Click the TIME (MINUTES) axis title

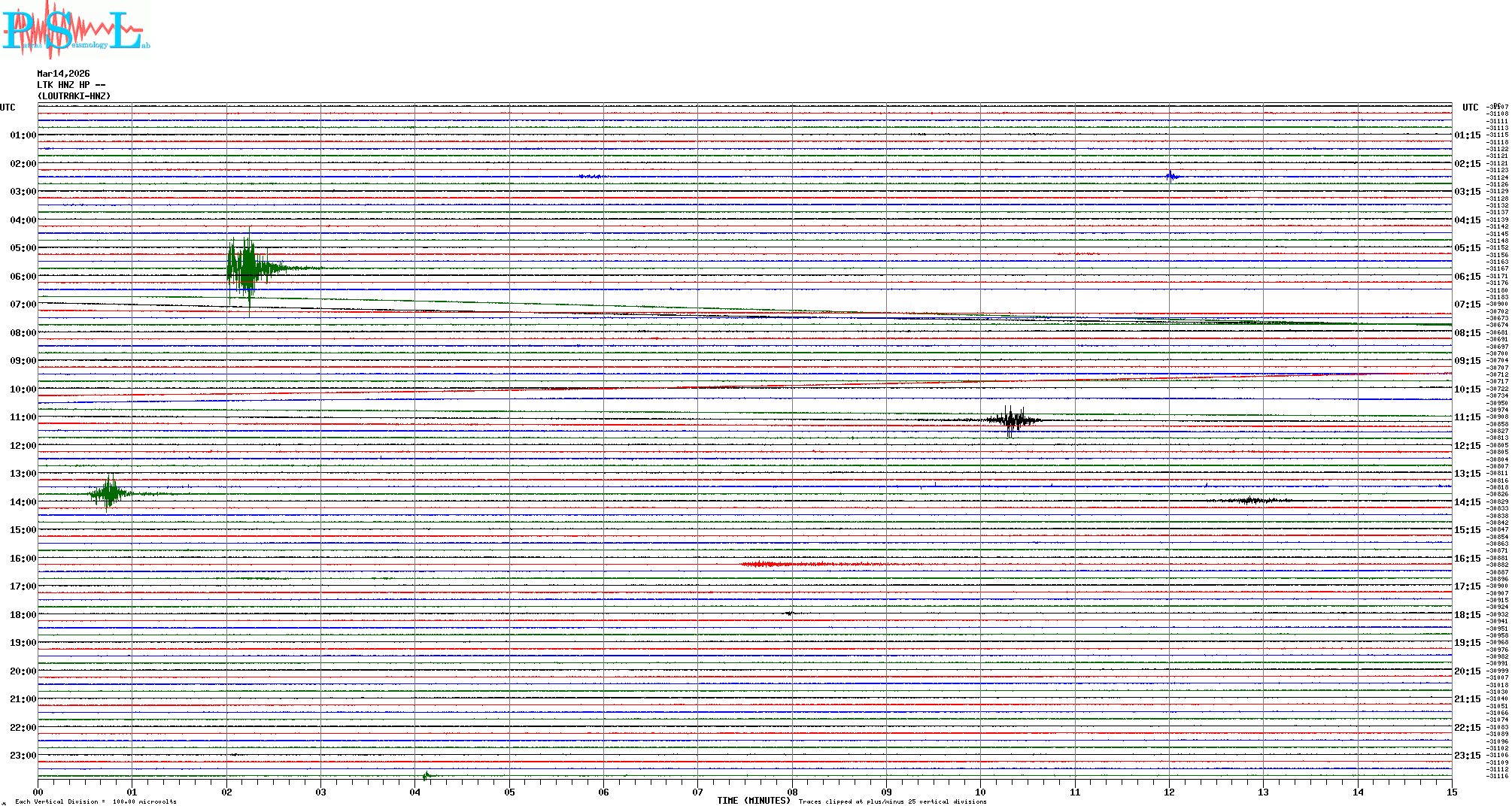click(753, 801)
